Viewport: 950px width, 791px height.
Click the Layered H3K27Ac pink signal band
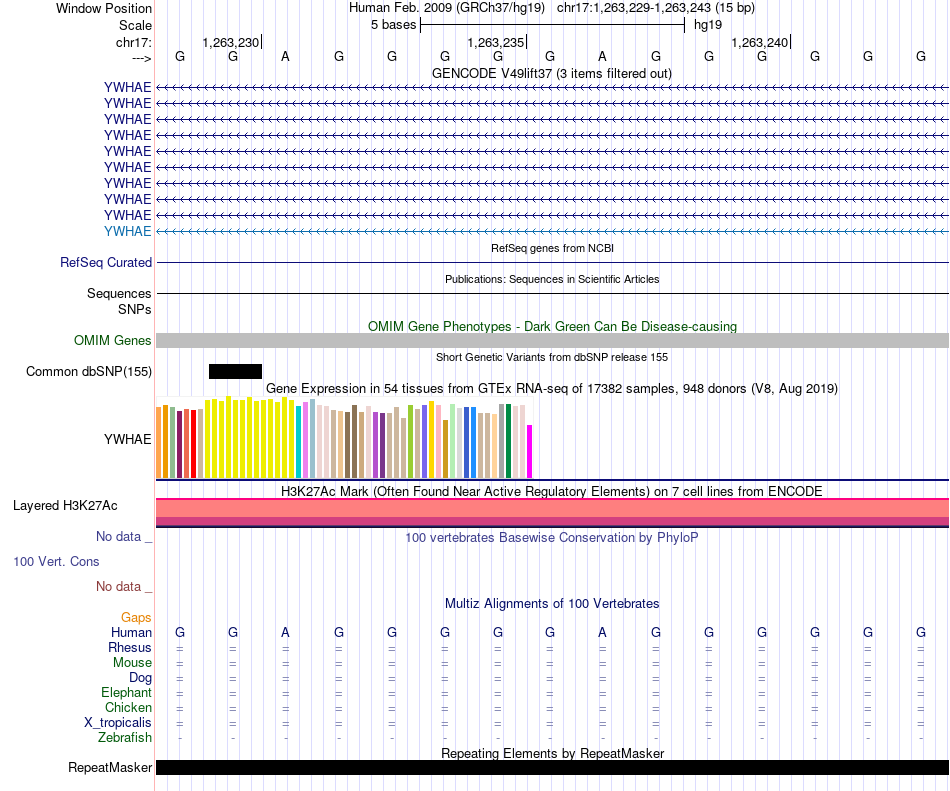click(552, 512)
